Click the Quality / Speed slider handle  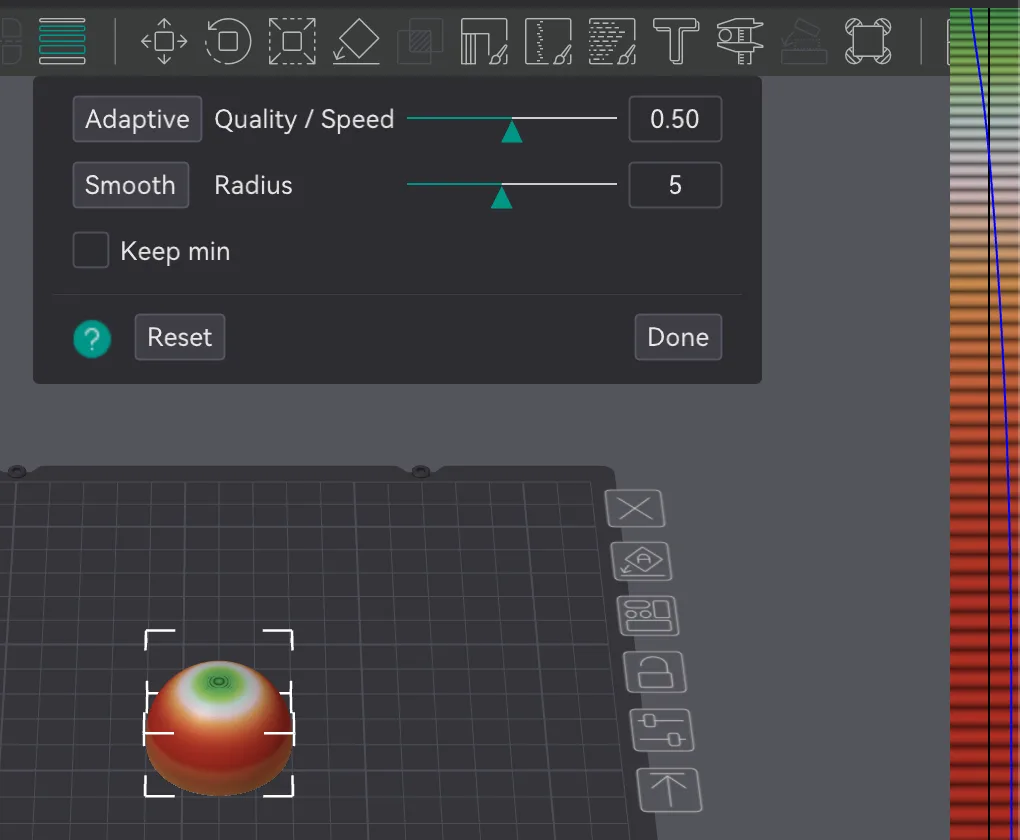tap(512, 131)
